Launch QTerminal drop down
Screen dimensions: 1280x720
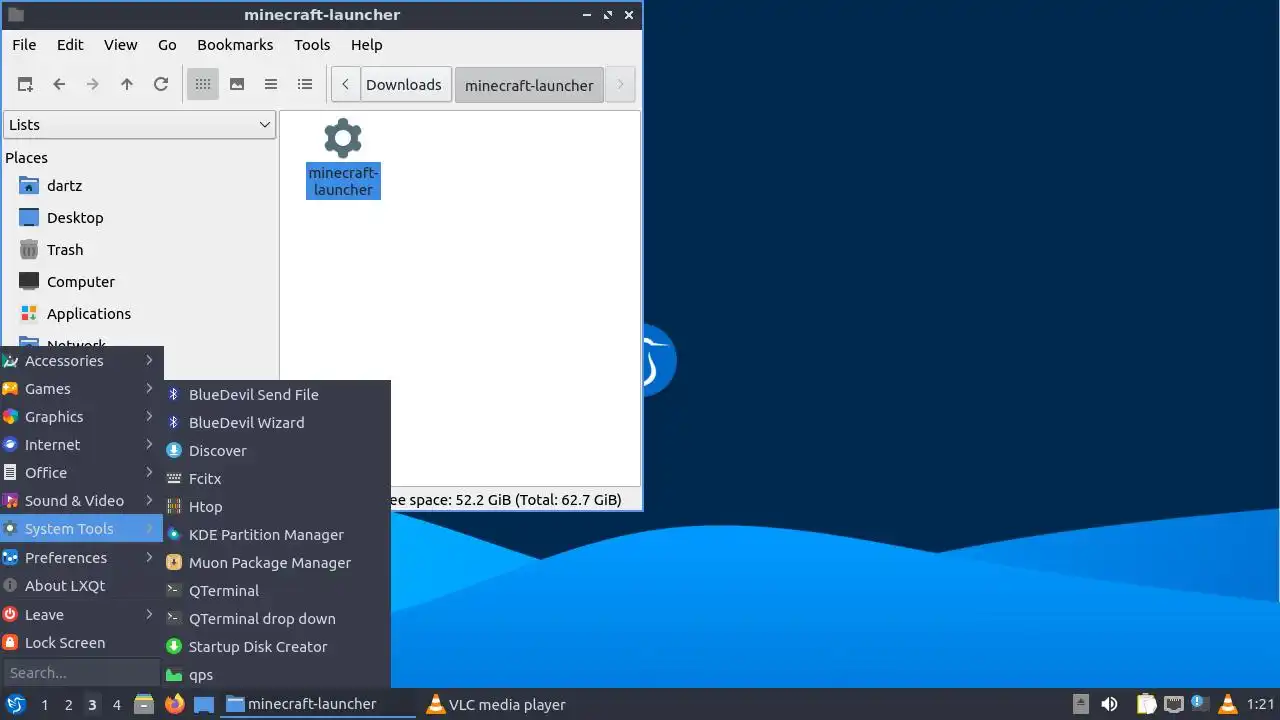pyautogui.click(x=277, y=619)
